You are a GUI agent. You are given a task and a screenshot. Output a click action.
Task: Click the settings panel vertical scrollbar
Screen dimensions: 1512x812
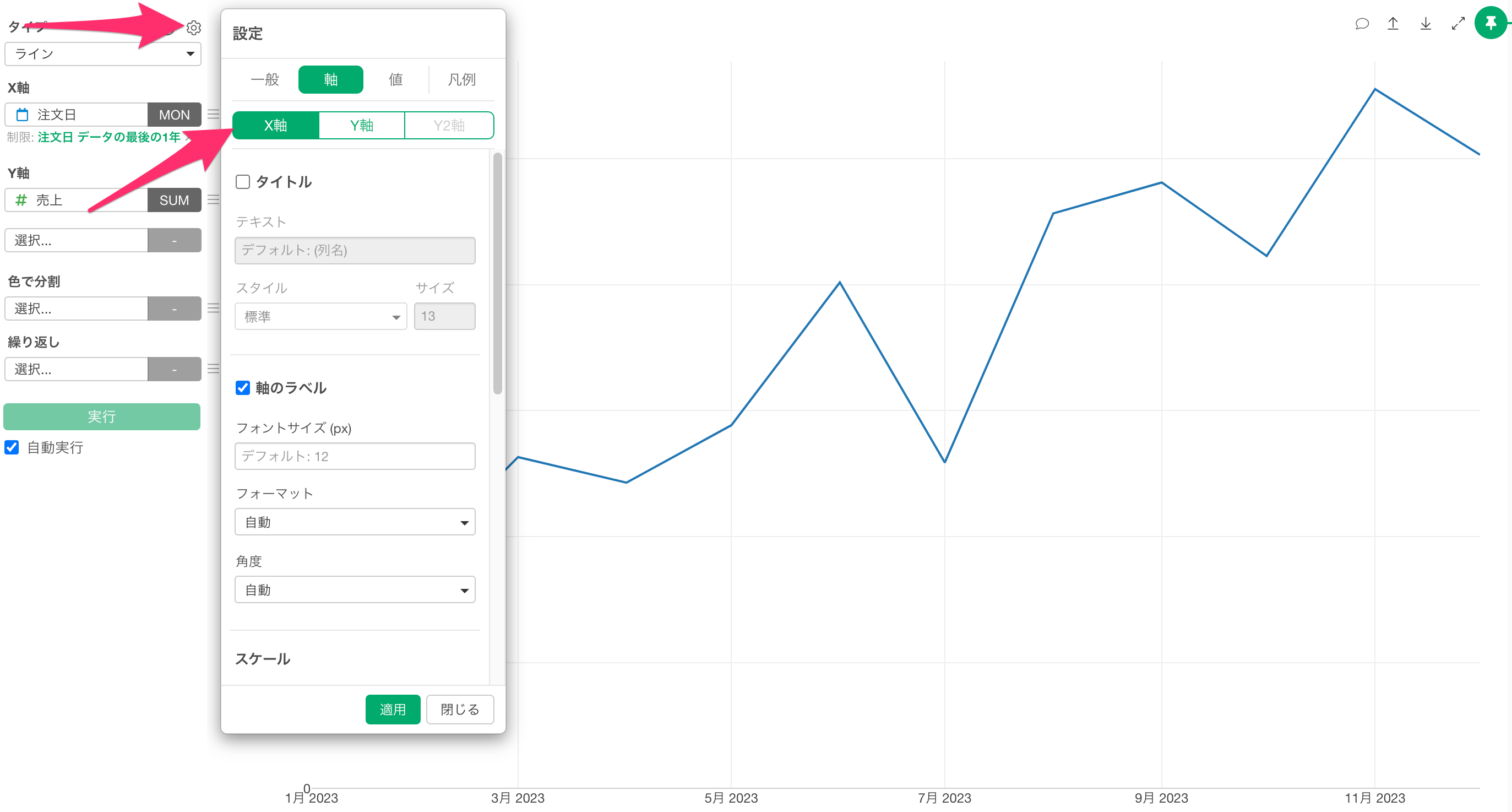[498, 273]
